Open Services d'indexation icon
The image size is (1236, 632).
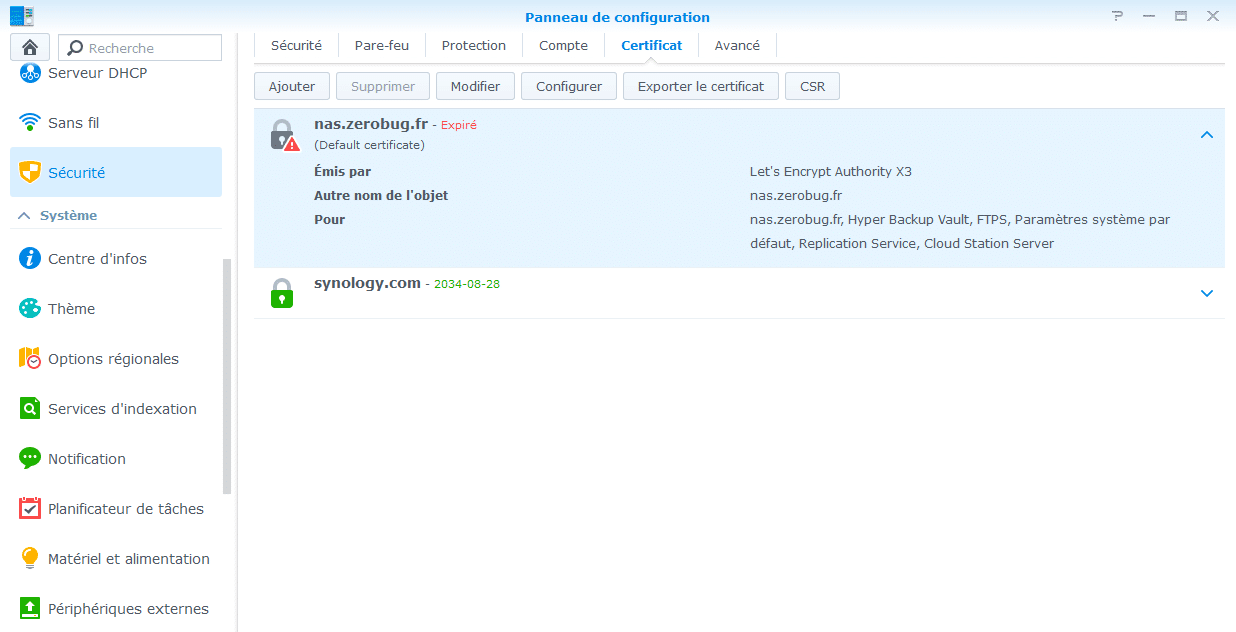tap(30, 409)
